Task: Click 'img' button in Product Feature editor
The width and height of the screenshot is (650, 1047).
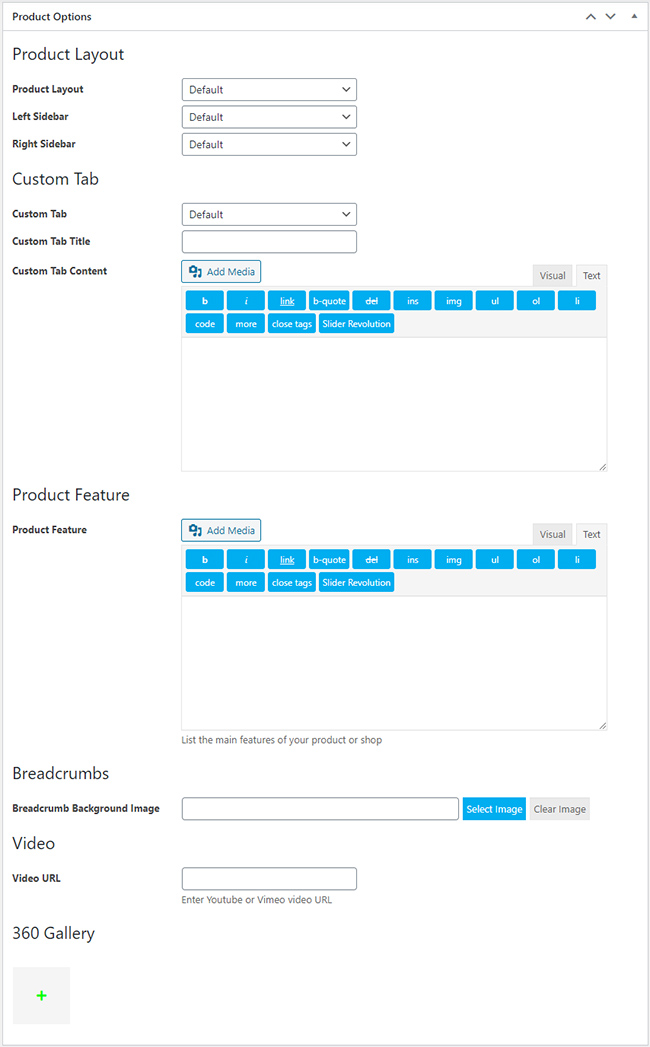Action: 454,560
